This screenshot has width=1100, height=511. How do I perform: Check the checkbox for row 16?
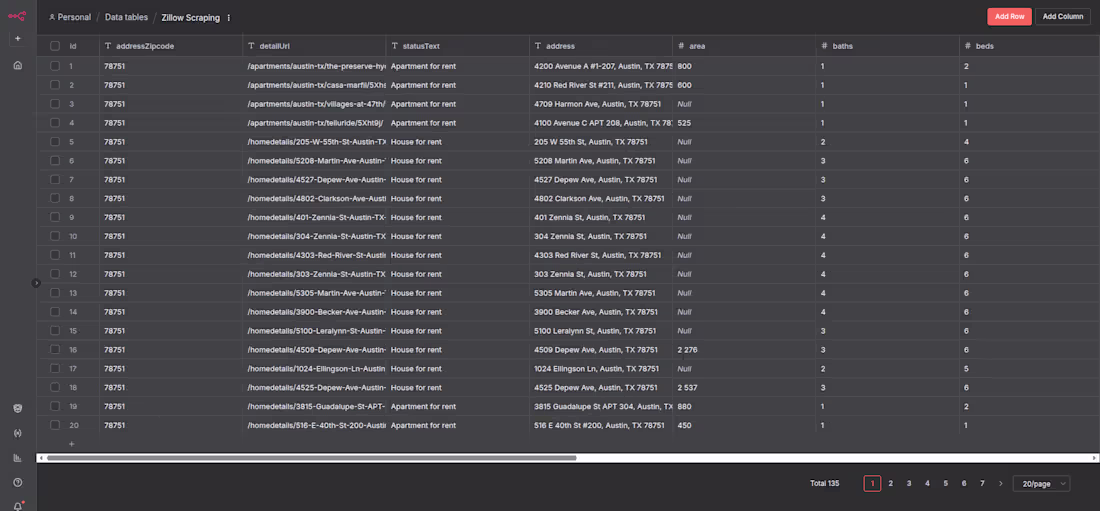click(x=55, y=350)
